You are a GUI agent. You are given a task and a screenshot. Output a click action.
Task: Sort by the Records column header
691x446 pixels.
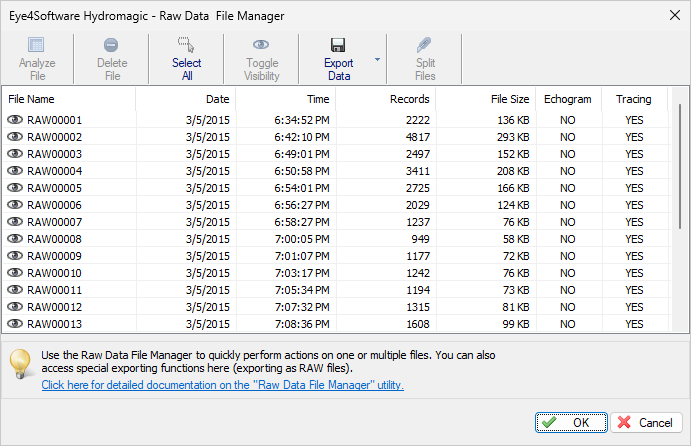[386, 99]
